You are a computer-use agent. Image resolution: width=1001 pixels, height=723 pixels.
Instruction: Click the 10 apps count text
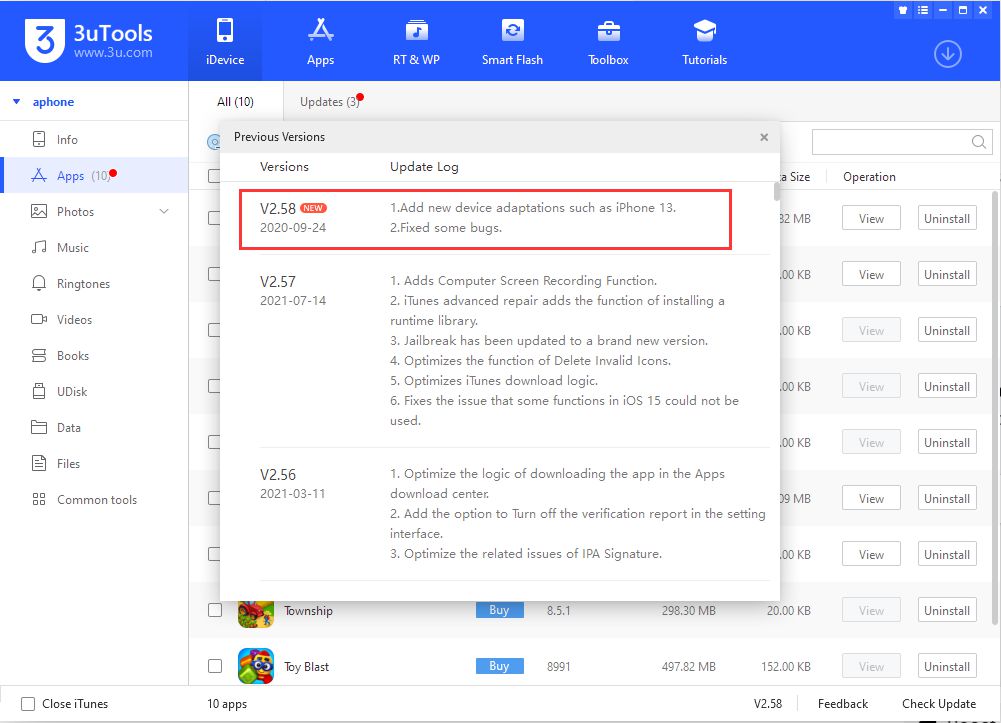(227, 704)
